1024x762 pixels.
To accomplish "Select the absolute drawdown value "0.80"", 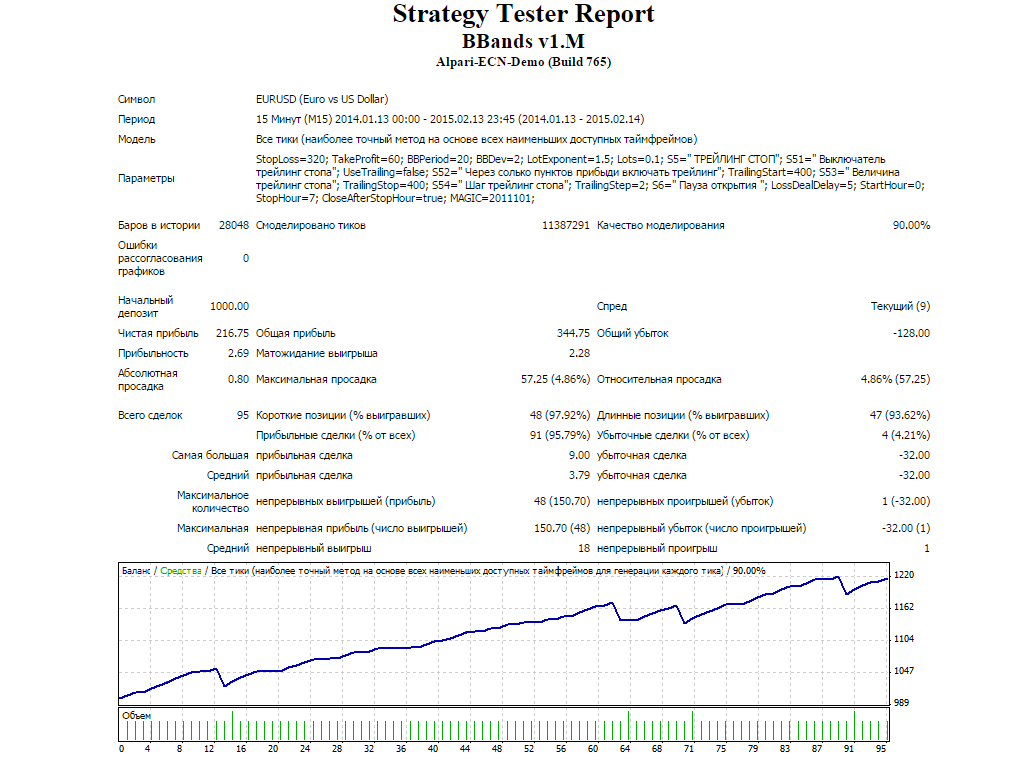I will click(x=238, y=379).
